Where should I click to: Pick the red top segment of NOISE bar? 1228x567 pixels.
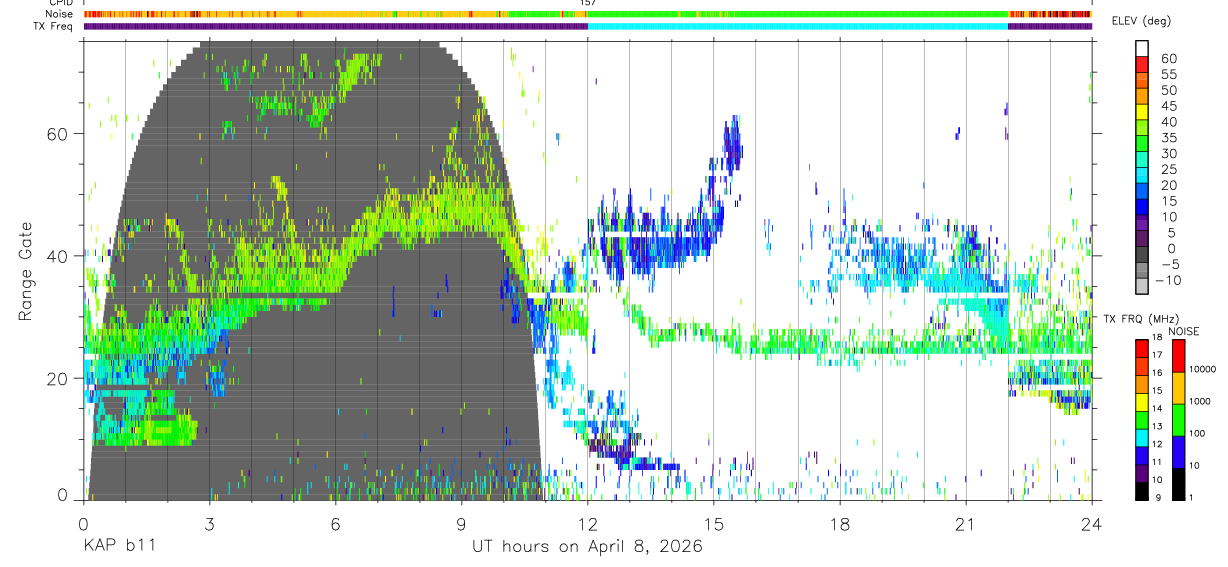(x=1178, y=355)
